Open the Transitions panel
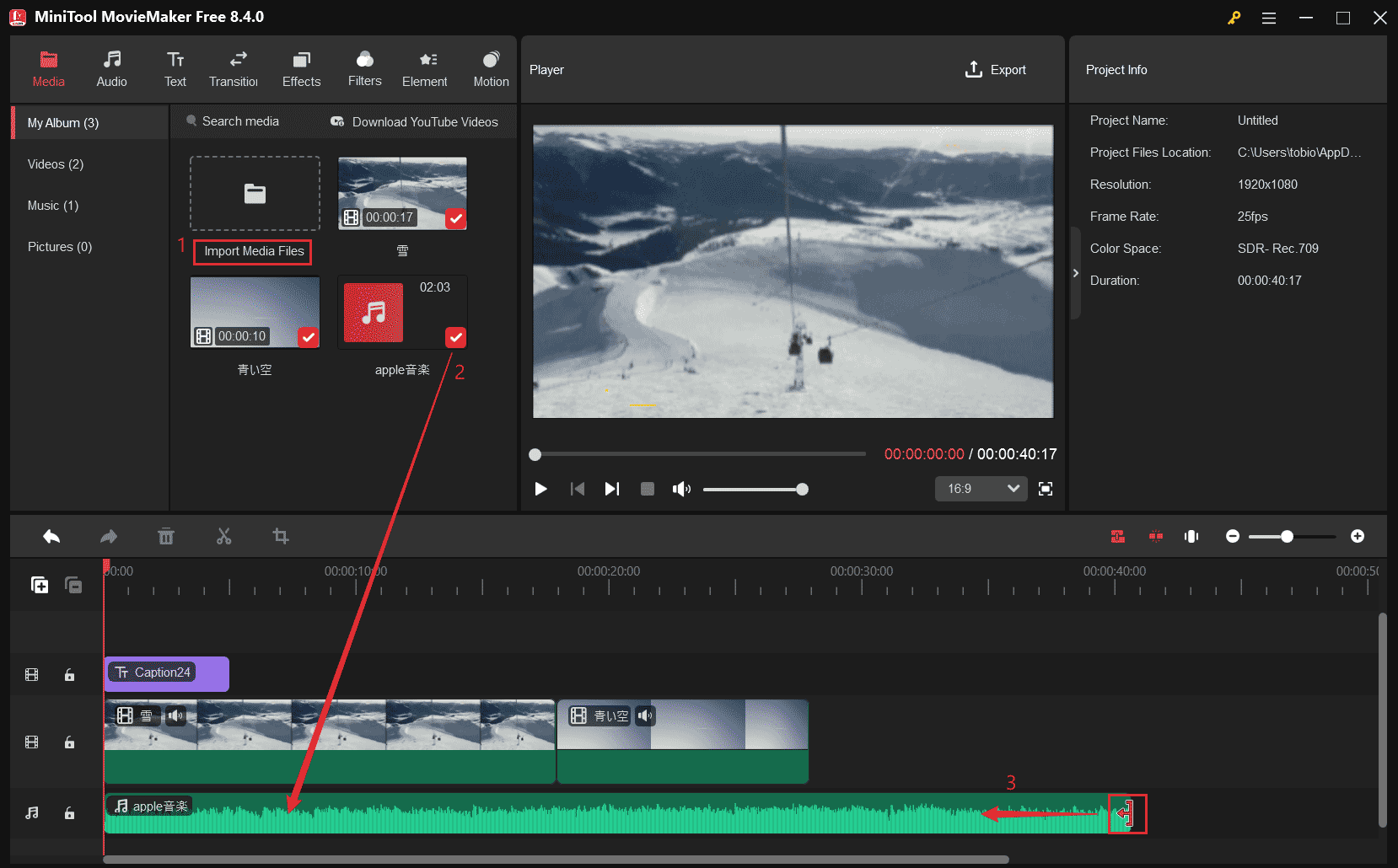The image size is (1398, 868). coord(234,67)
